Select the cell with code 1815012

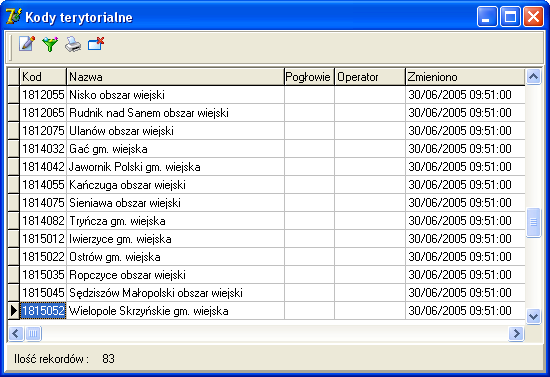tap(43, 239)
